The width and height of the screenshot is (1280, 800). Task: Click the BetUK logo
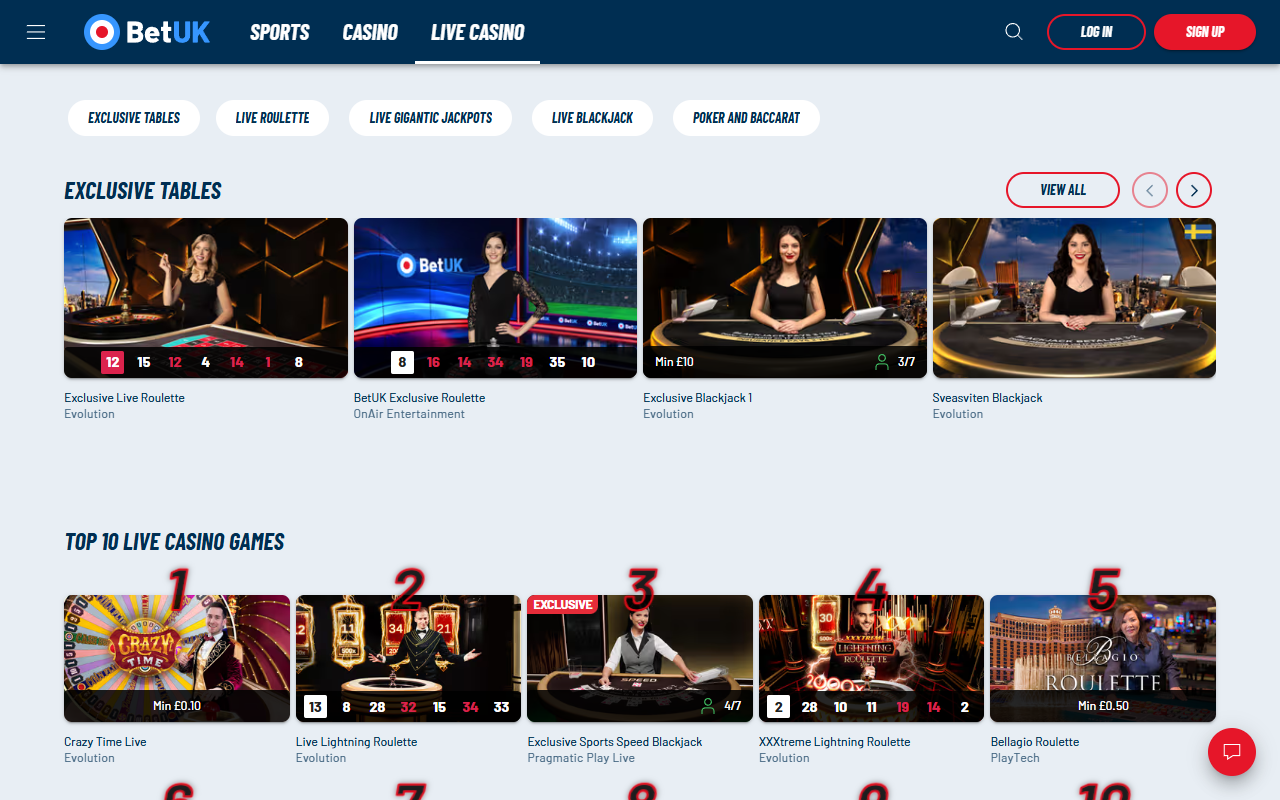click(147, 32)
